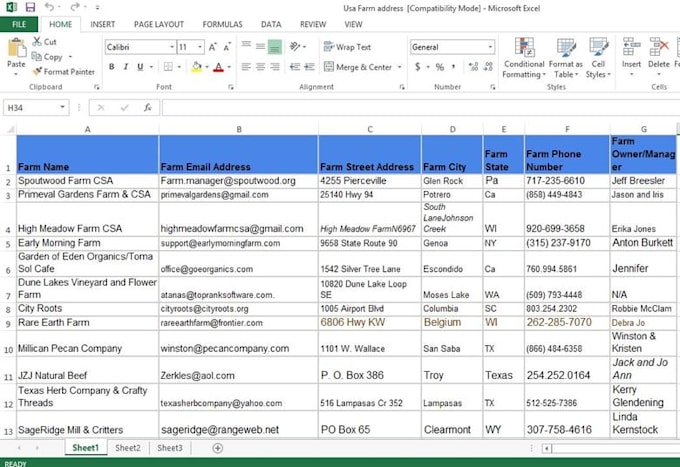Image resolution: width=680 pixels, height=467 pixels.
Task: Open Conditional Formatting menu
Action: coord(524,58)
